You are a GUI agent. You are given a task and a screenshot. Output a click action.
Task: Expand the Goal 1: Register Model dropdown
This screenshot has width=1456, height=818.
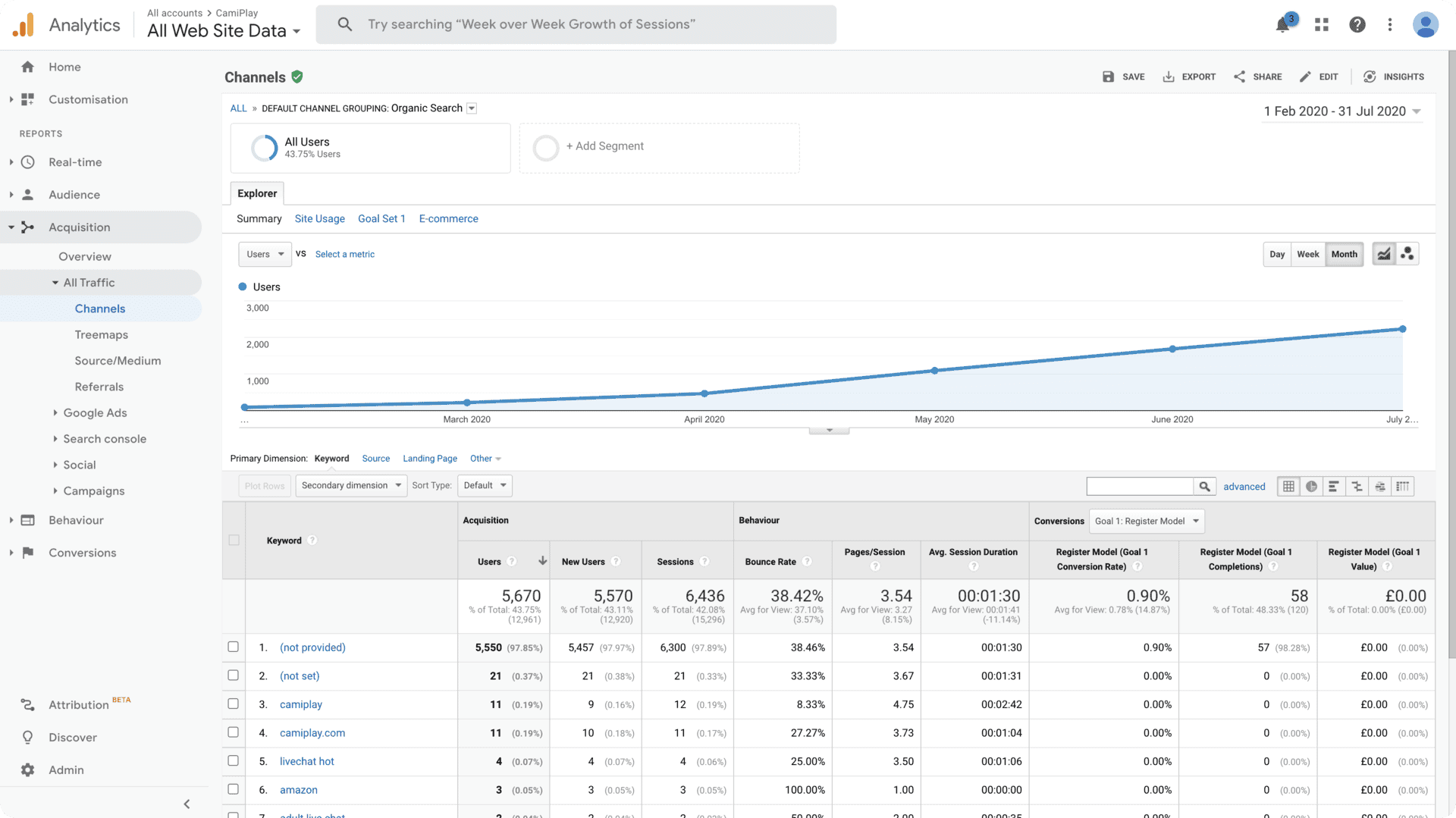[x=1147, y=521]
